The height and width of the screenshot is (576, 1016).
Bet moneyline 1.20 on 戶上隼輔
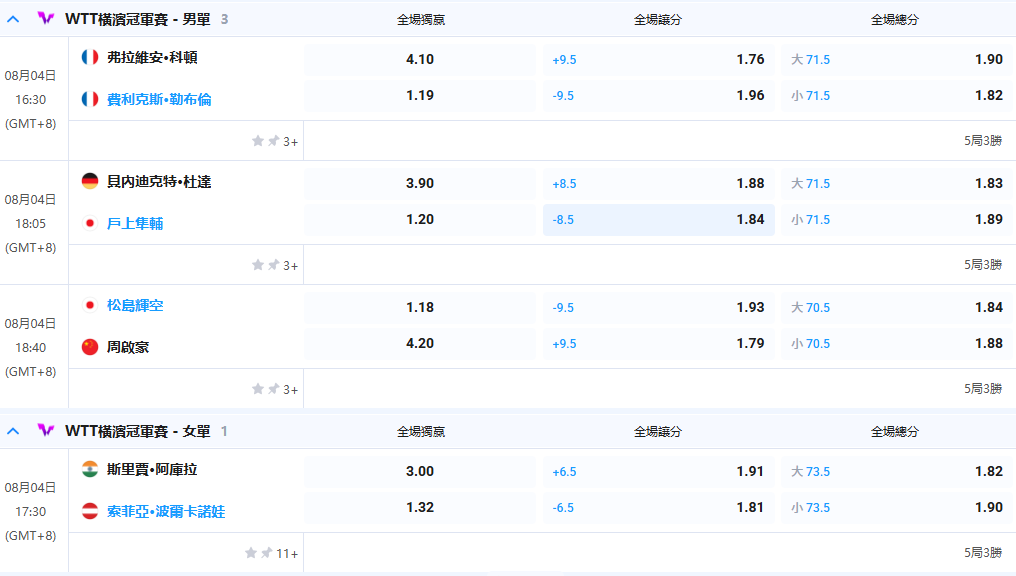[420, 220]
